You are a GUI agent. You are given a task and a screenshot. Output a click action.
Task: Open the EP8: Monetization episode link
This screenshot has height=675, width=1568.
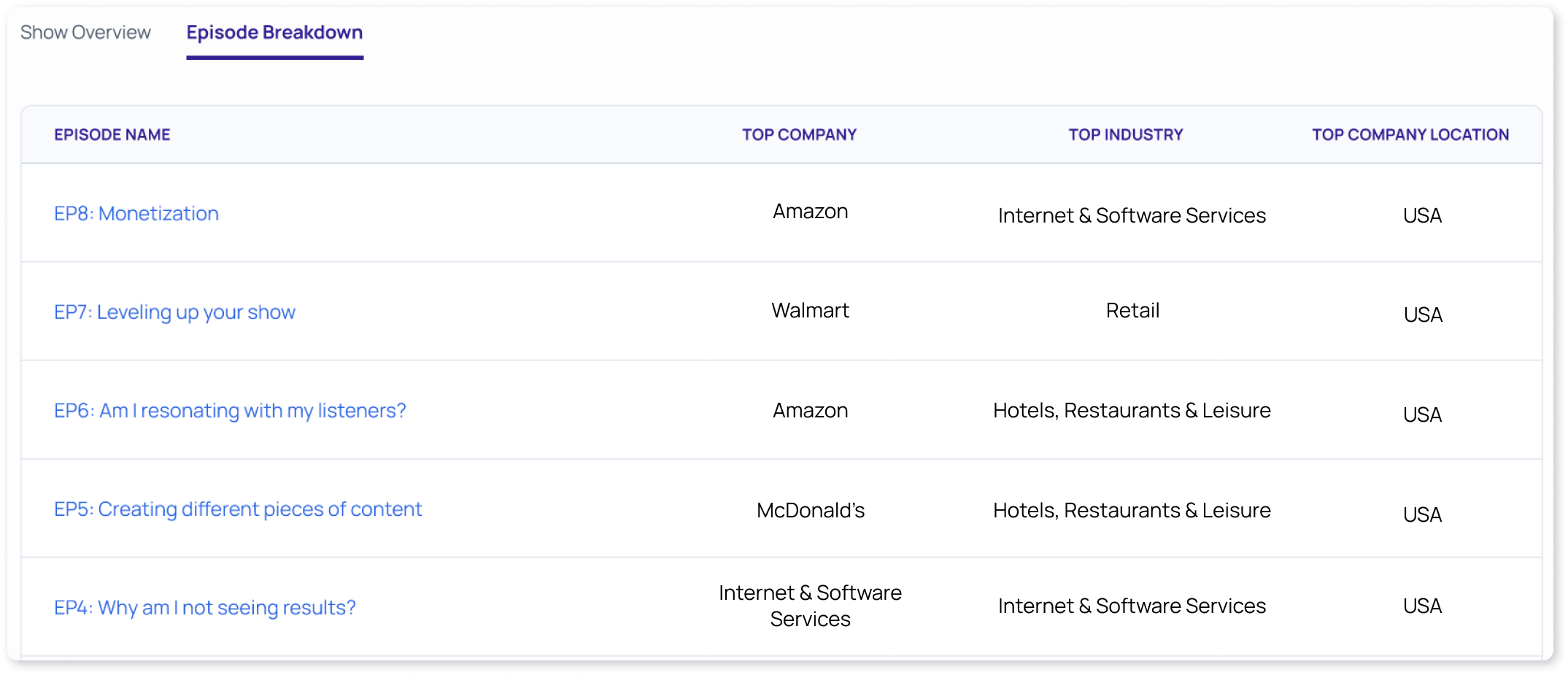tap(136, 214)
